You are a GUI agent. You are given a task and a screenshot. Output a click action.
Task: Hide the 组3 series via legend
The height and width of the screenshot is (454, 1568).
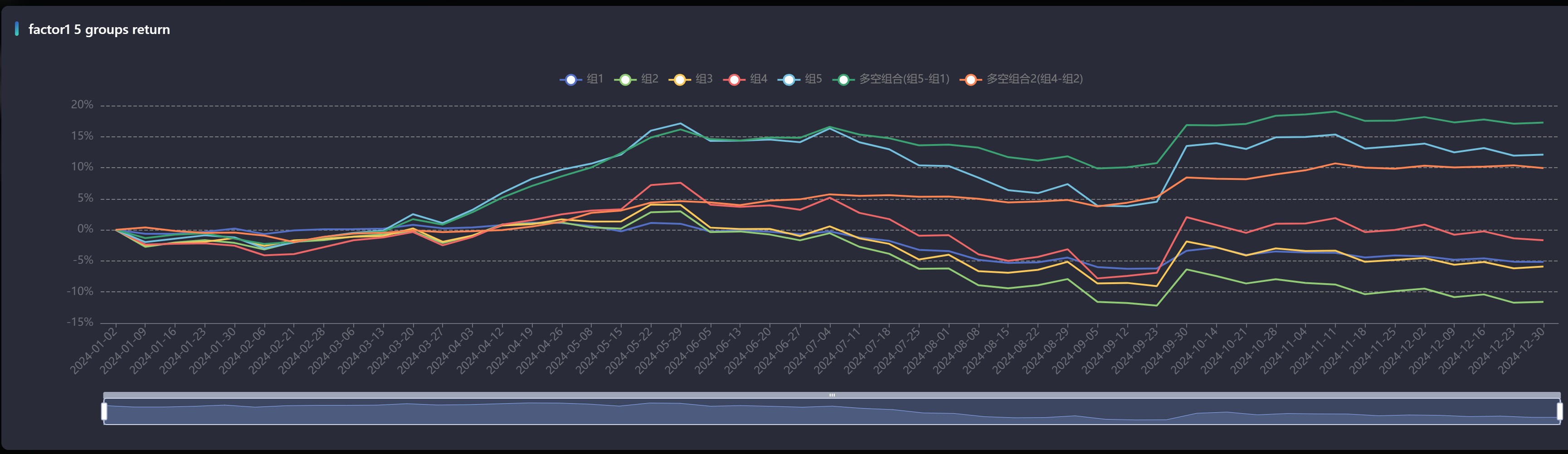[x=690, y=79]
